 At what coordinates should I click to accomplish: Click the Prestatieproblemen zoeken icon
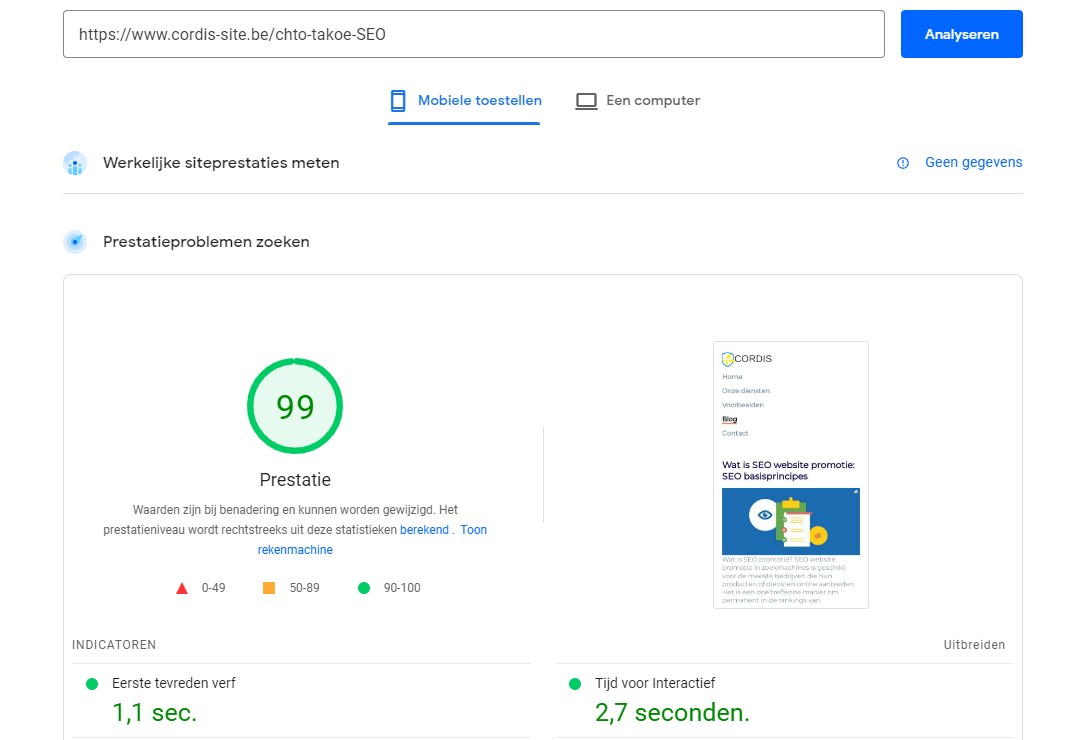(x=75, y=242)
